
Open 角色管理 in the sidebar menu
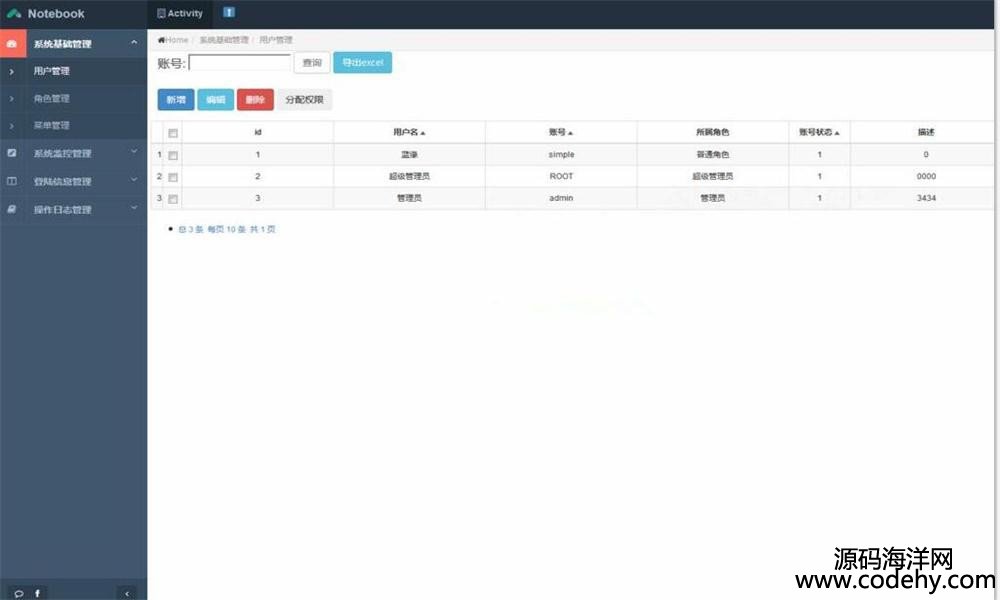pyautogui.click(x=51, y=99)
